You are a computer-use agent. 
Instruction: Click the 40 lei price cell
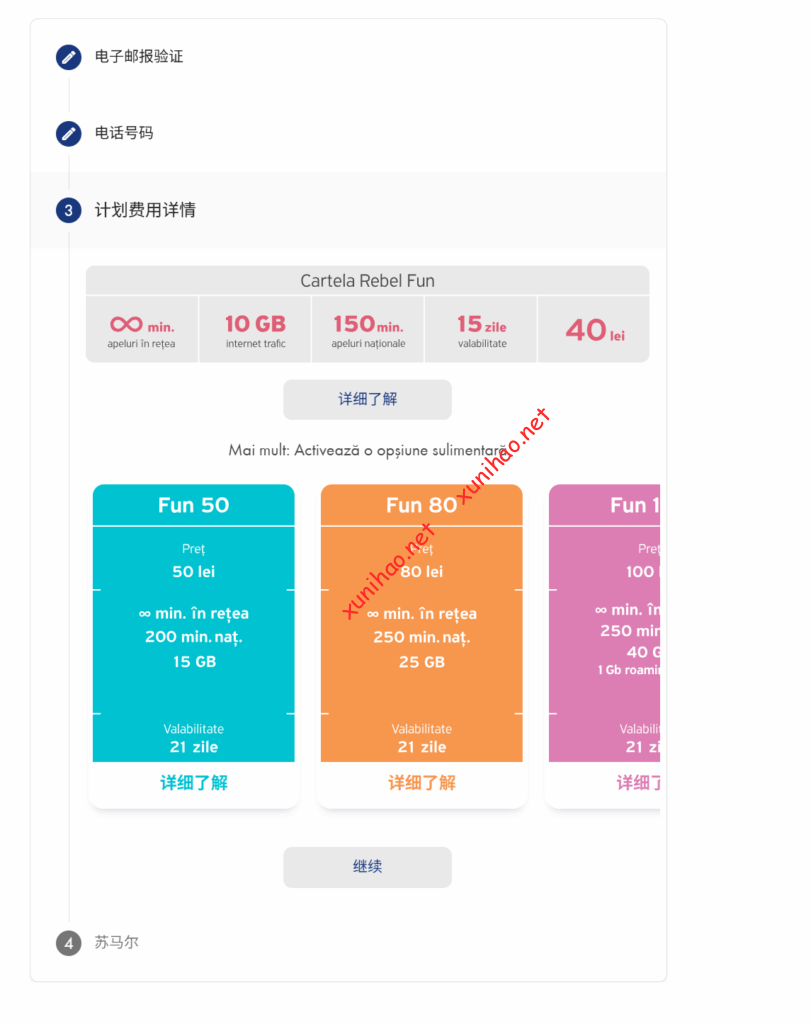click(x=594, y=330)
